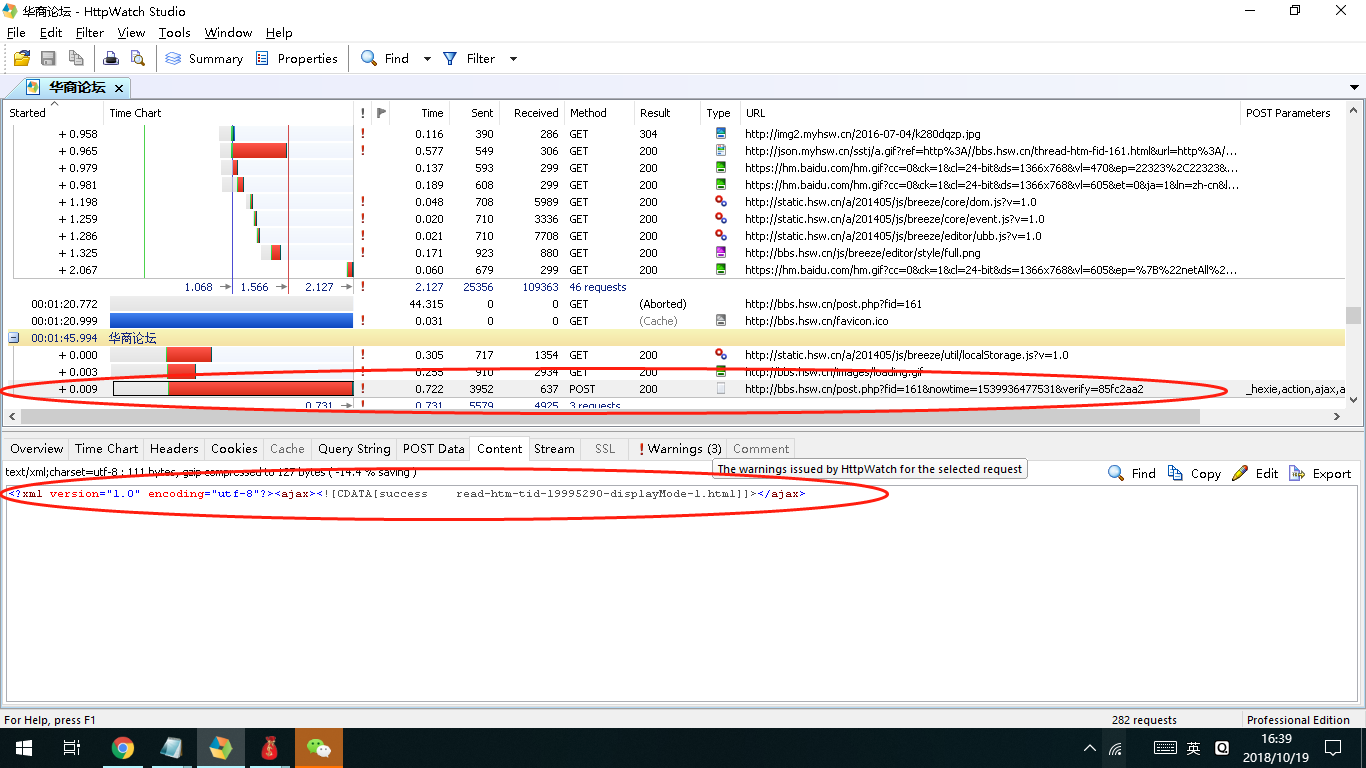1366x768 pixels.
Task: Sort by the Received column header
Action: pos(536,113)
